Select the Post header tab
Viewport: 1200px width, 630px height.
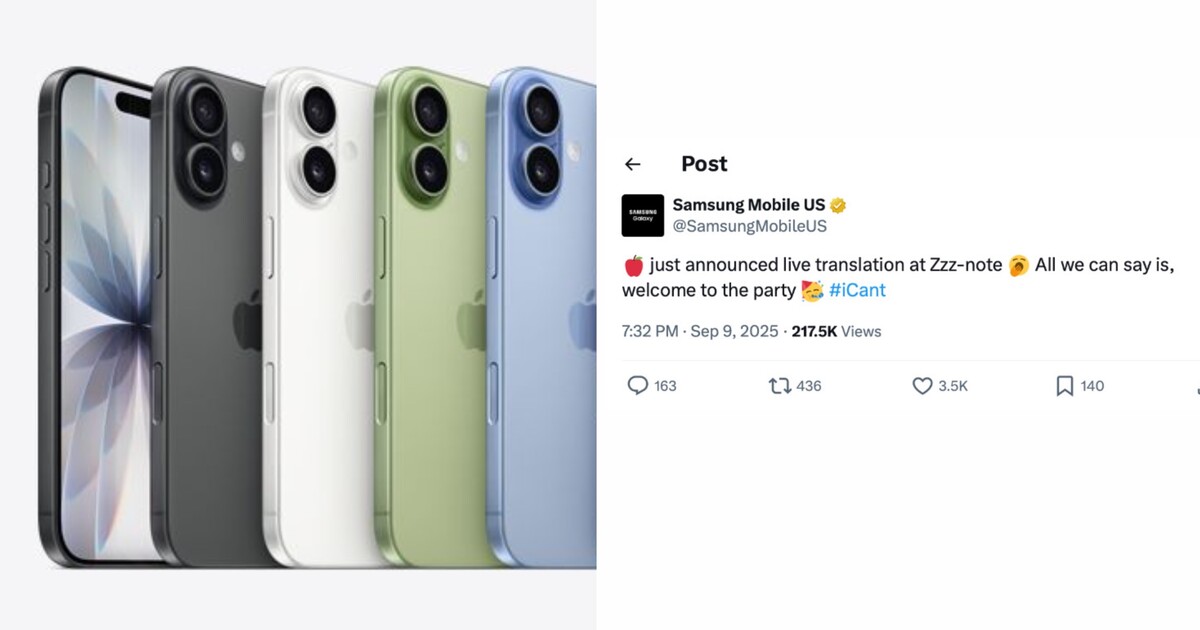(x=704, y=163)
